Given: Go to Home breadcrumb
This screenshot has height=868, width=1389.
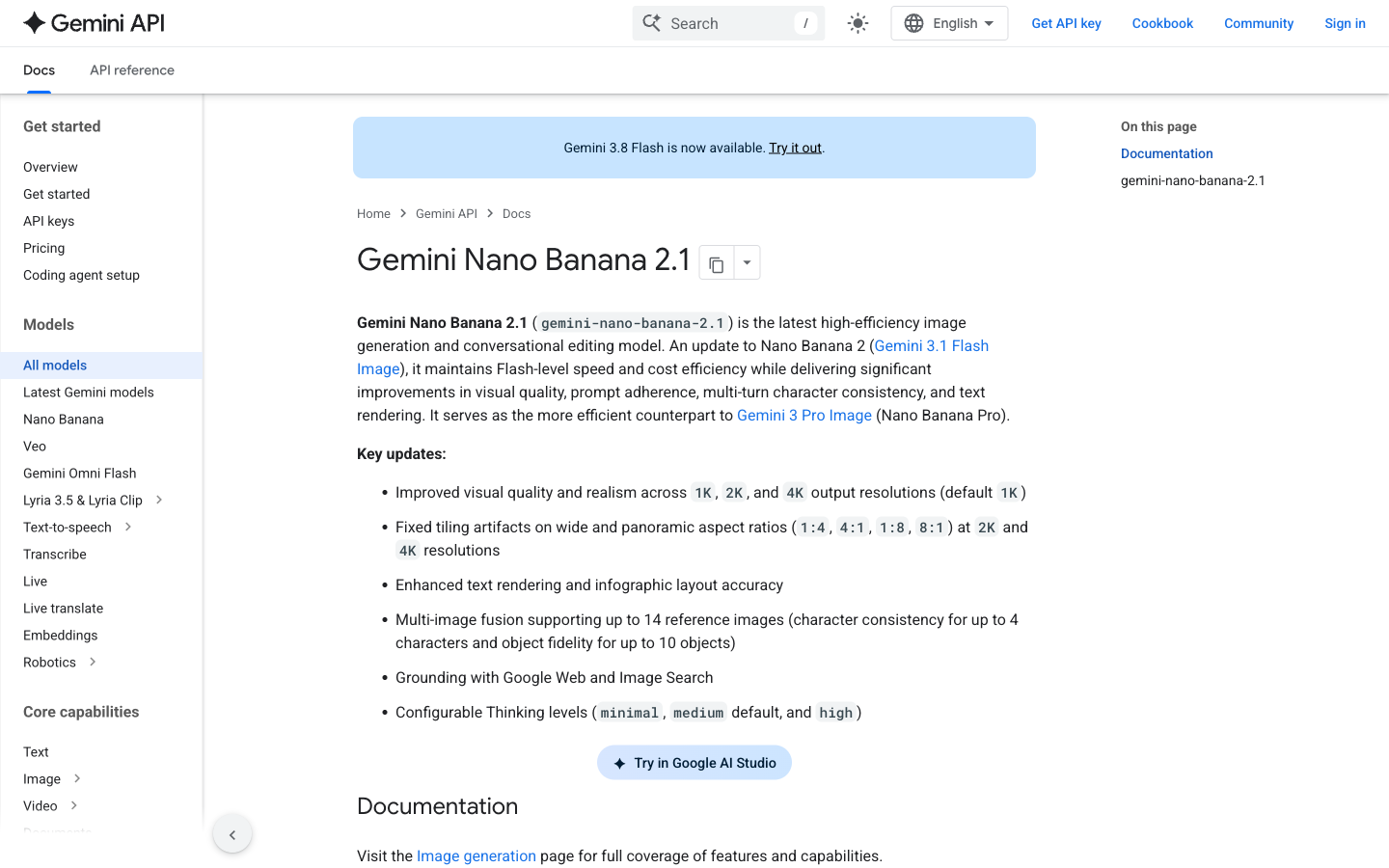Looking at the screenshot, I should click(373, 214).
